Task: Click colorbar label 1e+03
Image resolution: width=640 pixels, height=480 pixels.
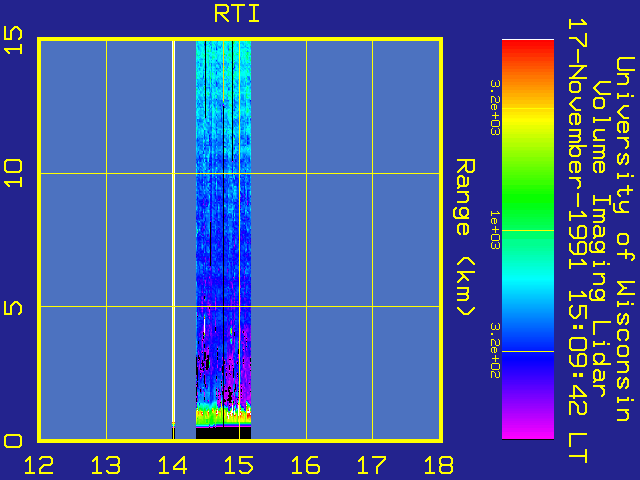Action: pyautogui.click(x=495, y=230)
